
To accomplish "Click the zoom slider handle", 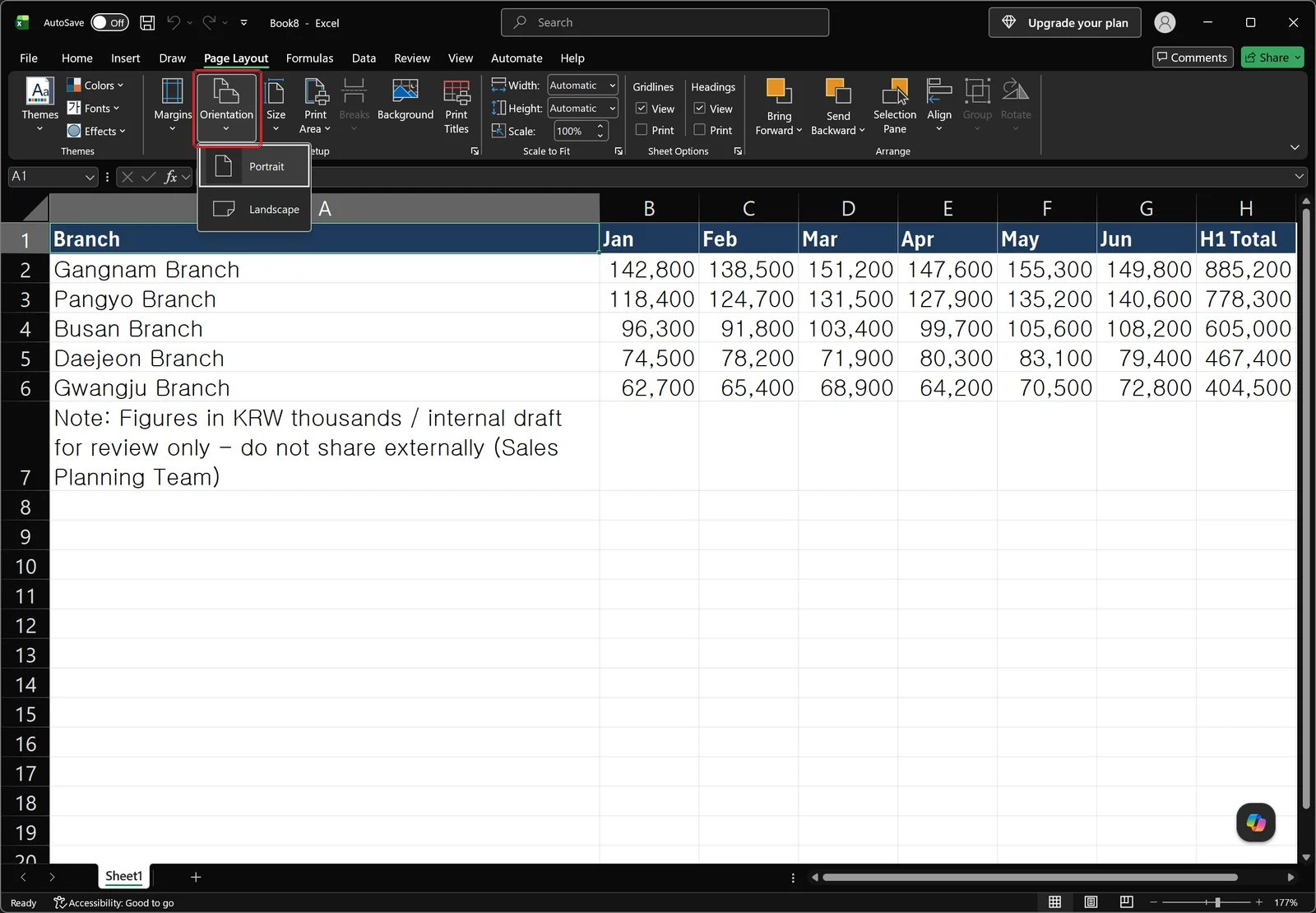I will [x=1217, y=902].
